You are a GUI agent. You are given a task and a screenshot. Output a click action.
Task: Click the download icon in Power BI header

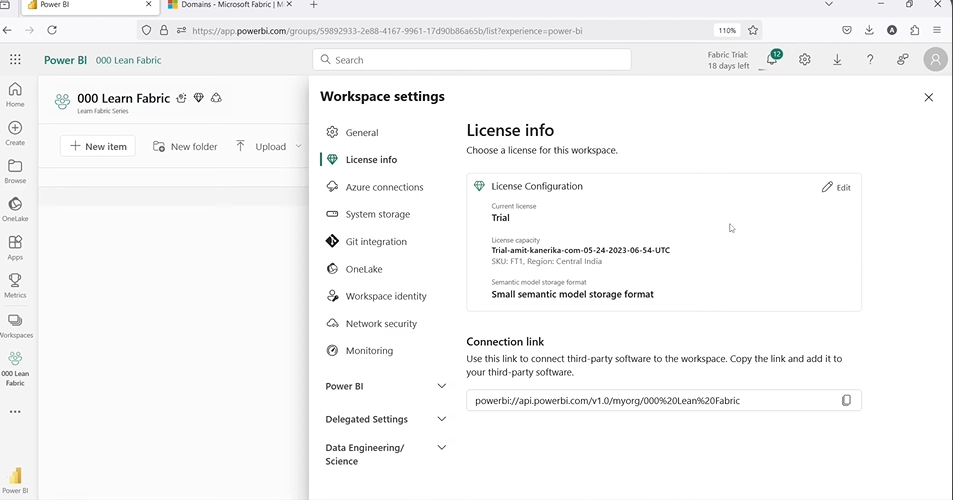click(838, 60)
